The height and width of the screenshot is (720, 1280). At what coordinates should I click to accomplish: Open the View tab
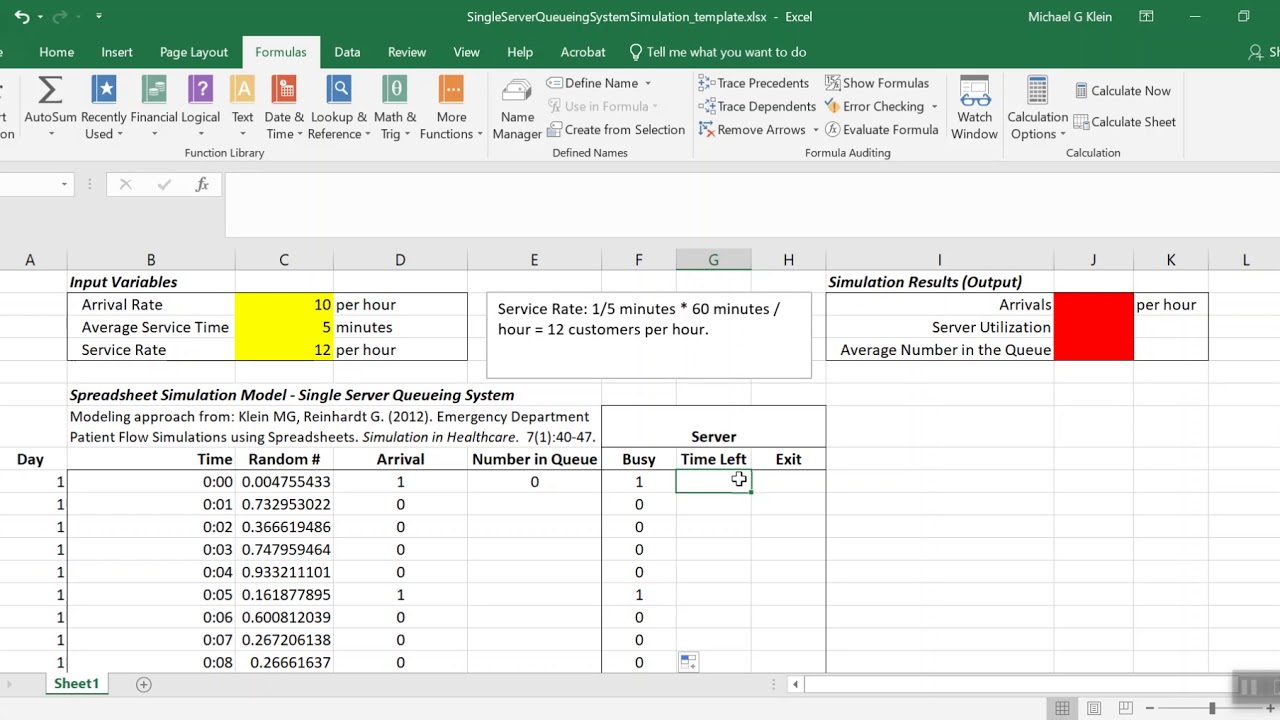[x=466, y=52]
